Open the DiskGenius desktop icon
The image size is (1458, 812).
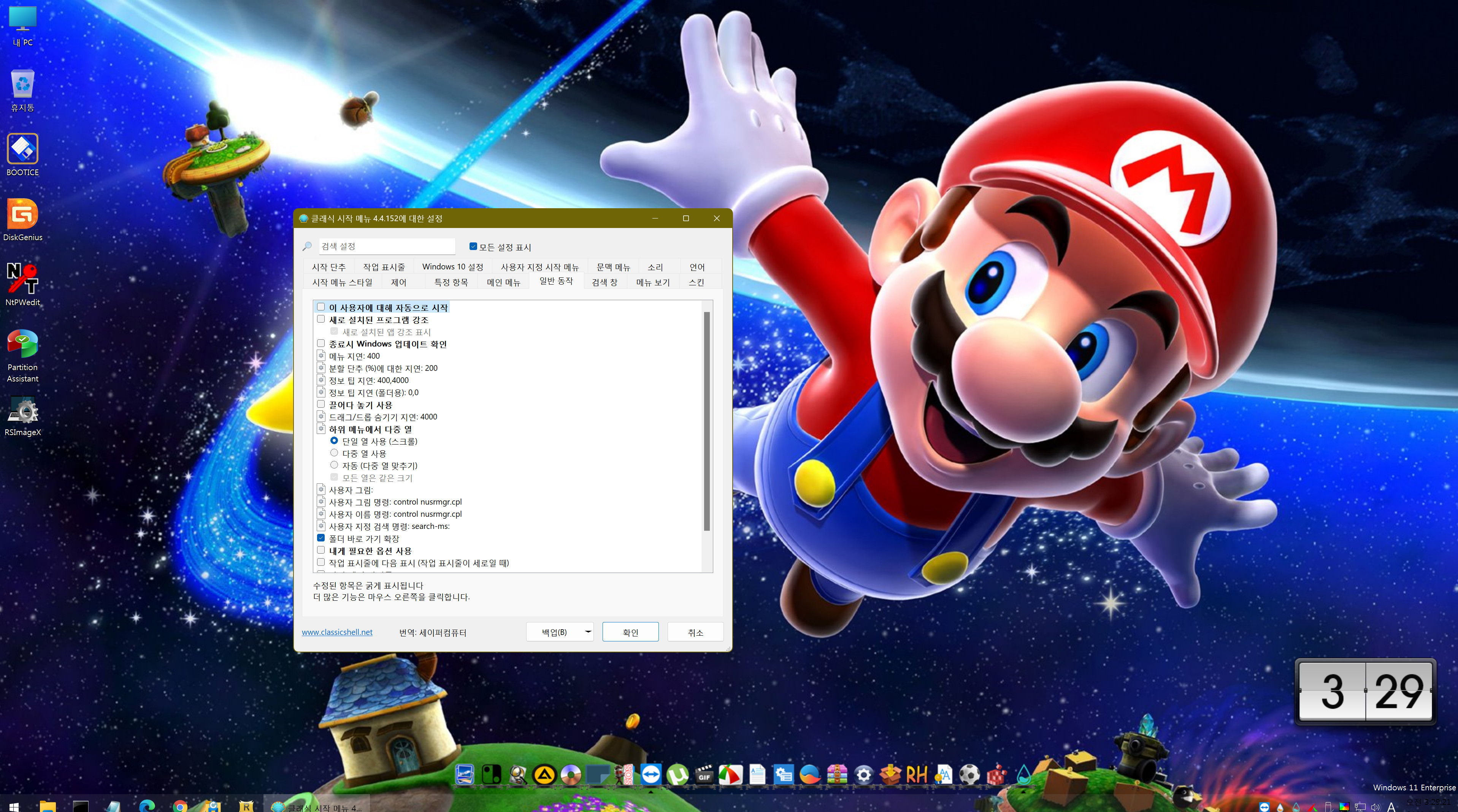(23, 220)
